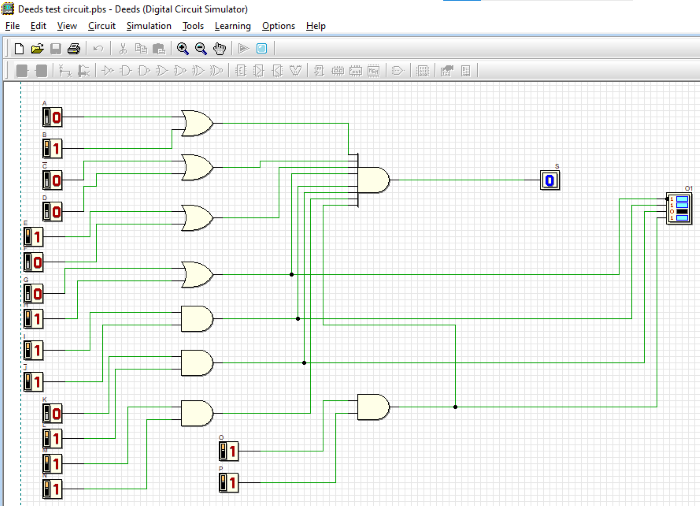This screenshot has width=700, height=506.
Task: Start simulation with play arrow icon
Action: 243,48
